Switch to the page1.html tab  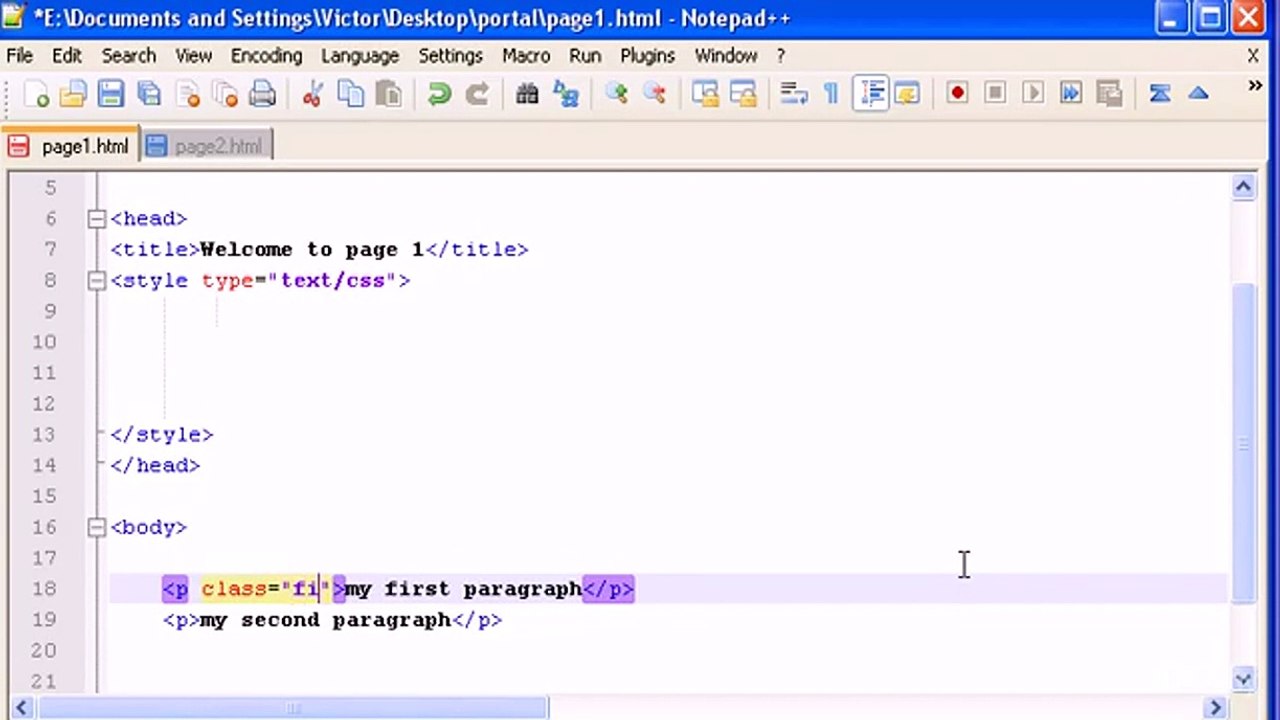pyautogui.click(x=70, y=146)
